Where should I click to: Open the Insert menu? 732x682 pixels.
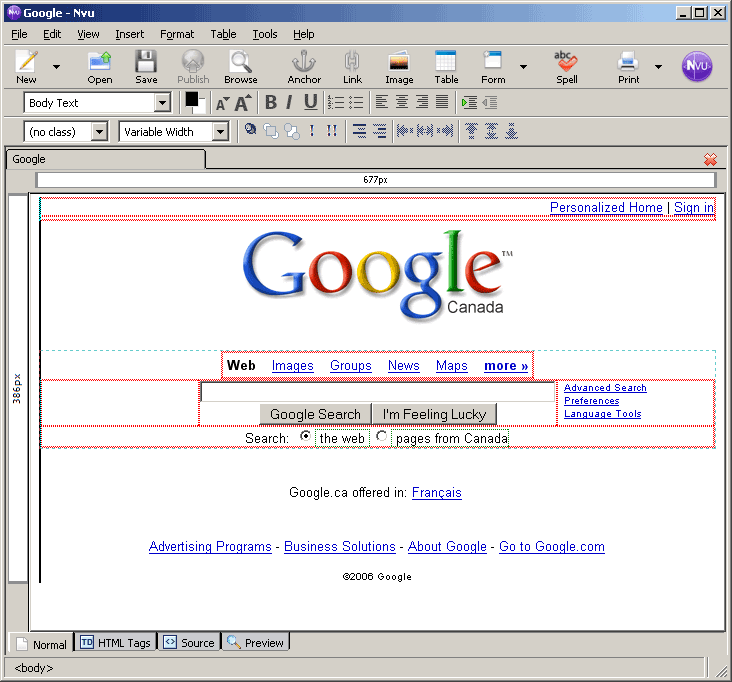pos(130,34)
